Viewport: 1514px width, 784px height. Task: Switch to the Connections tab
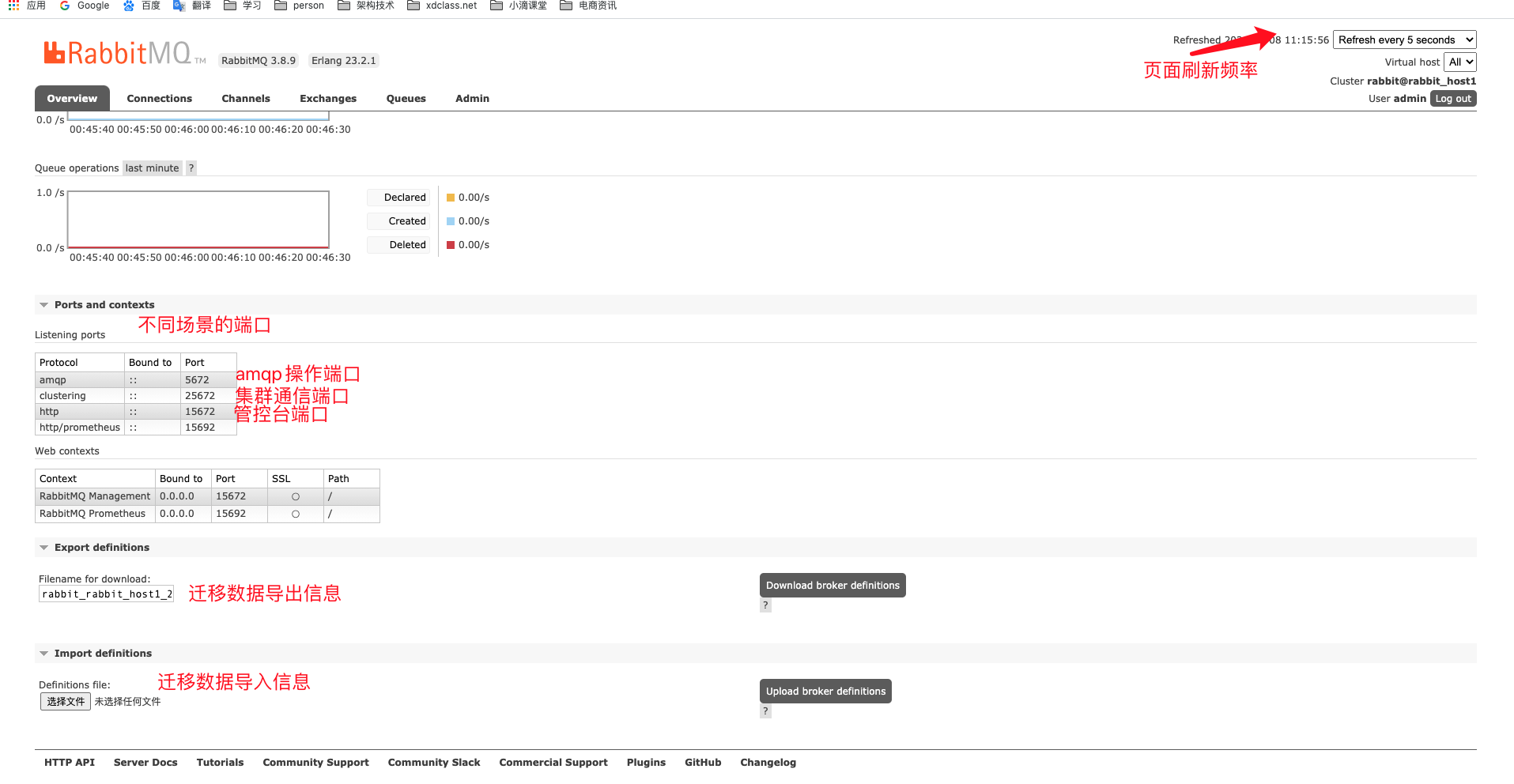click(160, 99)
